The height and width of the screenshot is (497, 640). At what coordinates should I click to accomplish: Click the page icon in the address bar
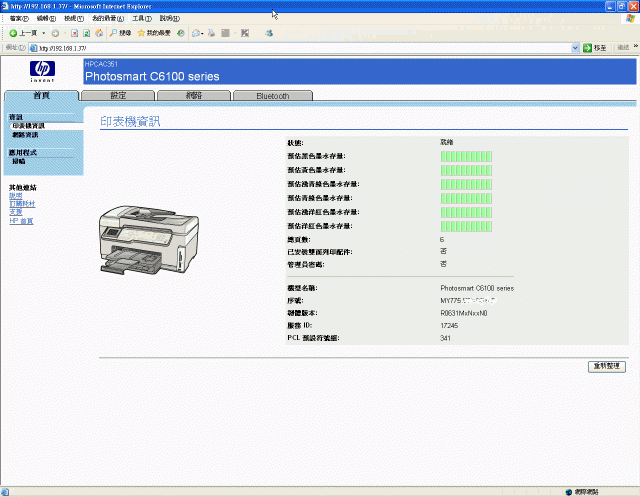click(33, 48)
